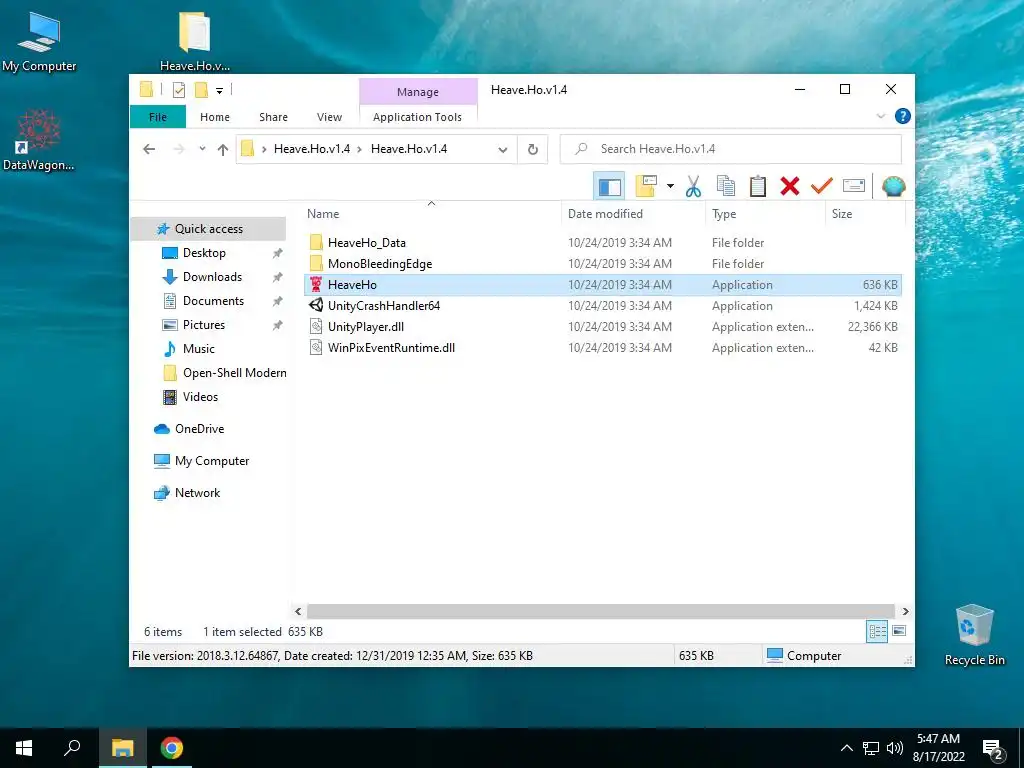This screenshot has width=1024, height=768.
Task: Click the Search Heave.Ho.v1.4 field
Action: point(731,149)
